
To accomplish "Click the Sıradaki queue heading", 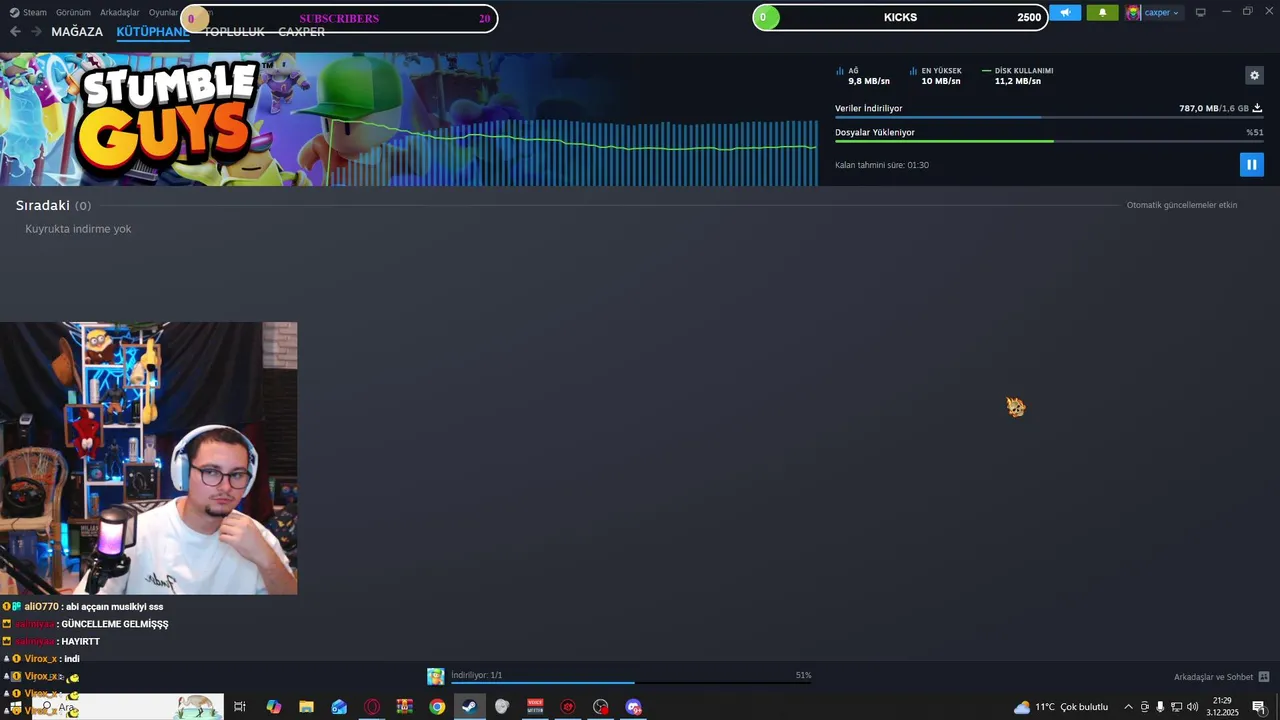I will pos(53,205).
